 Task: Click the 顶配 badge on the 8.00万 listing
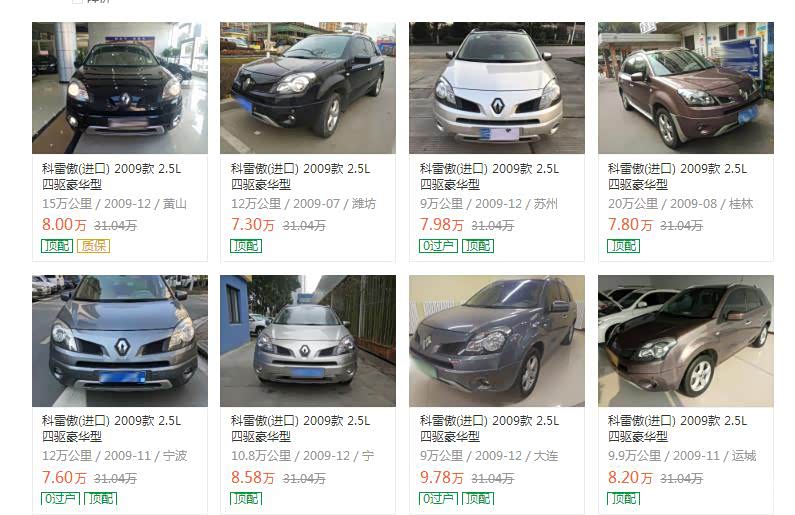57,246
